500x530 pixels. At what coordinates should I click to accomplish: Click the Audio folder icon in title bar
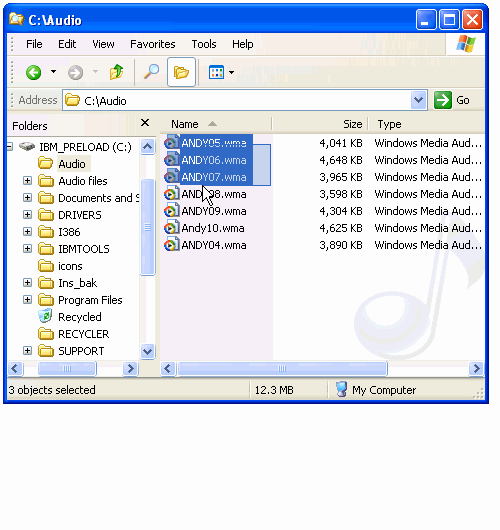click(16, 19)
